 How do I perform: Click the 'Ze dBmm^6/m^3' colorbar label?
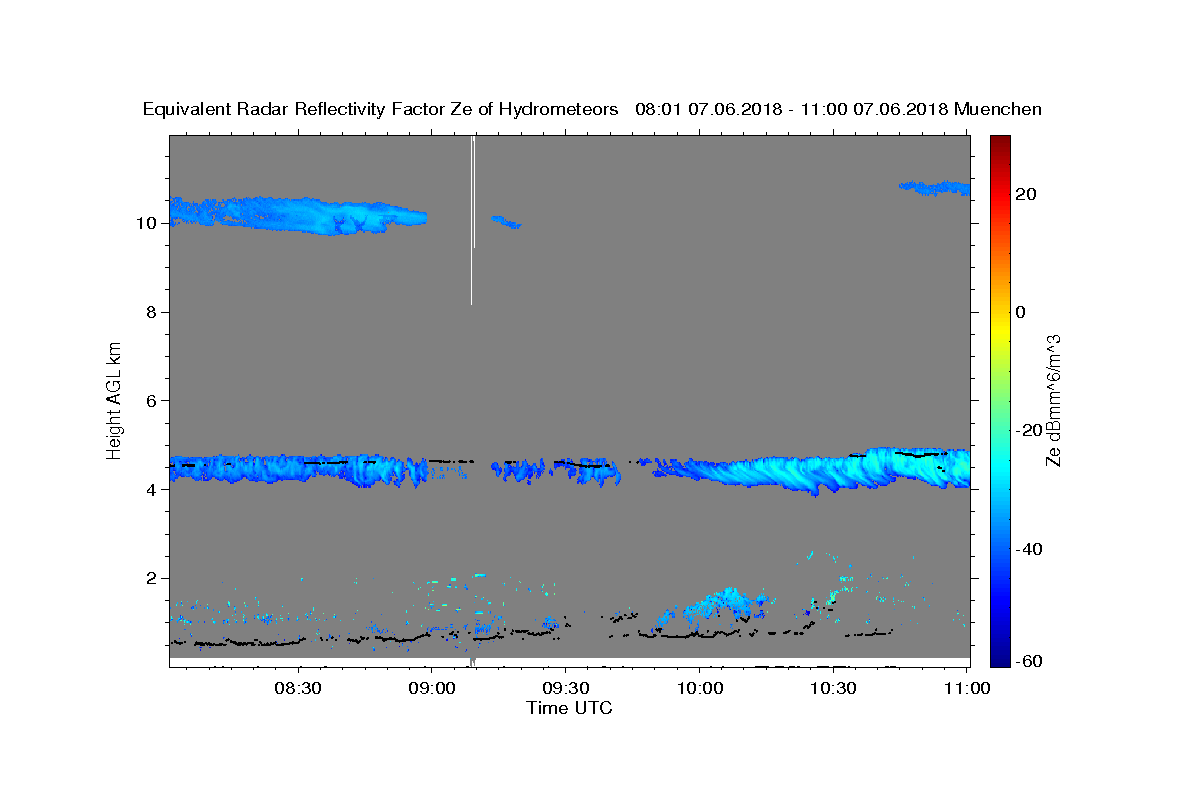1053,400
